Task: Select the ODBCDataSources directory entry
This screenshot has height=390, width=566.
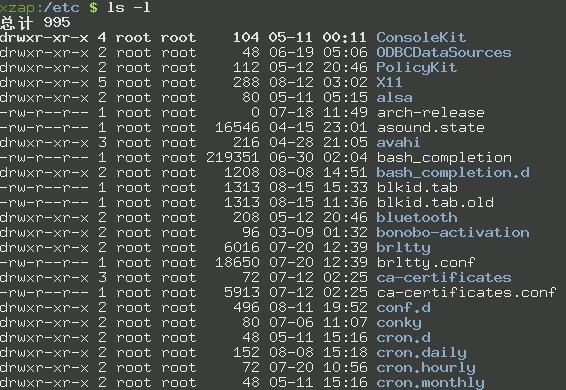Action: click(444, 53)
